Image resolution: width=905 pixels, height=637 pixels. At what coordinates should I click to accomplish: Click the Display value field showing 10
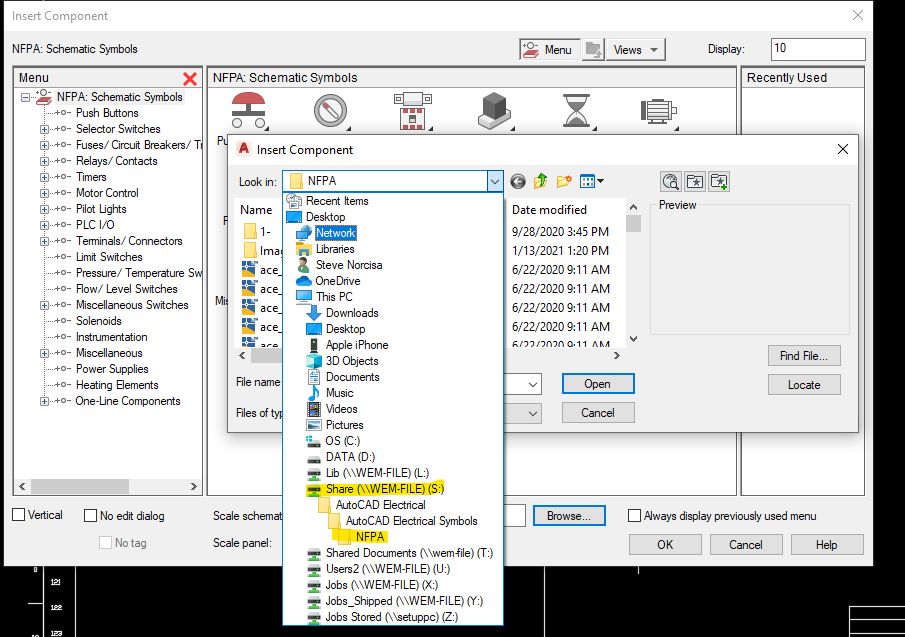pos(818,48)
